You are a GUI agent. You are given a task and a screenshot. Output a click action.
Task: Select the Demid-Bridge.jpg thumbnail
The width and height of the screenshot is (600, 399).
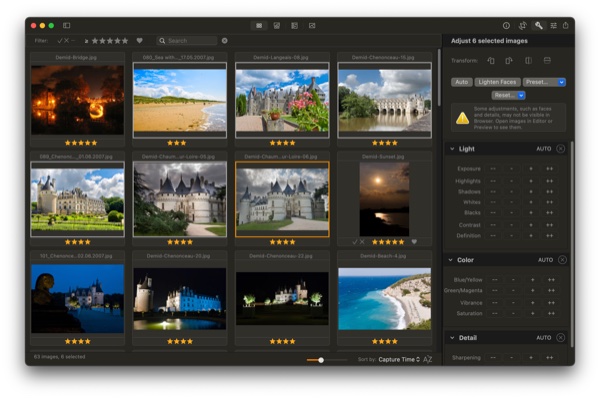(77, 100)
